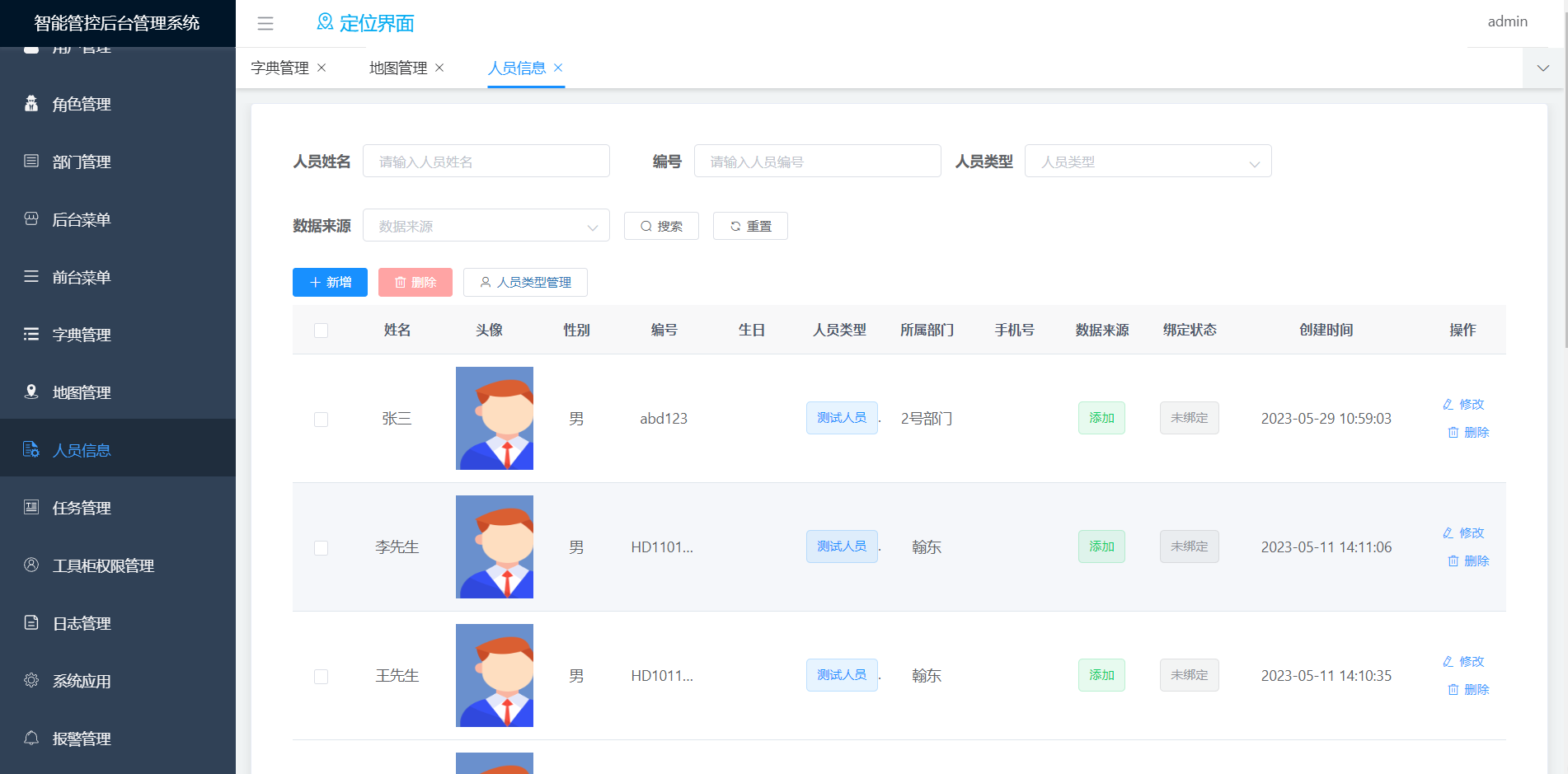Expand the tabs chevron dropdown at right
This screenshot has height=774, width=1568.
pos(1543,68)
